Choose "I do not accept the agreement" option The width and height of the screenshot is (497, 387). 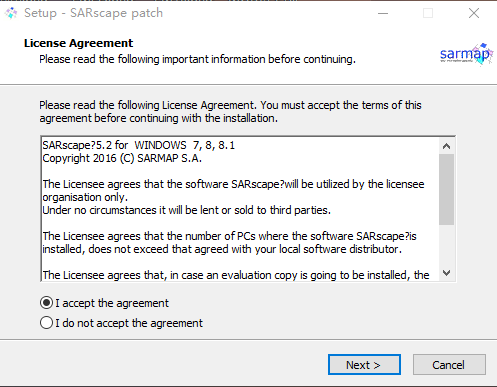point(46,323)
